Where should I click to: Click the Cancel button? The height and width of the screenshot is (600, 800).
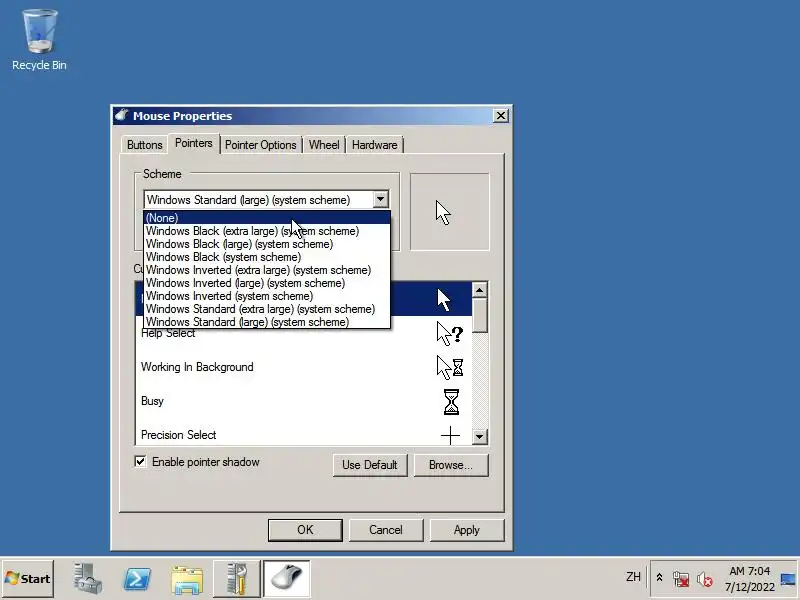click(x=386, y=530)
